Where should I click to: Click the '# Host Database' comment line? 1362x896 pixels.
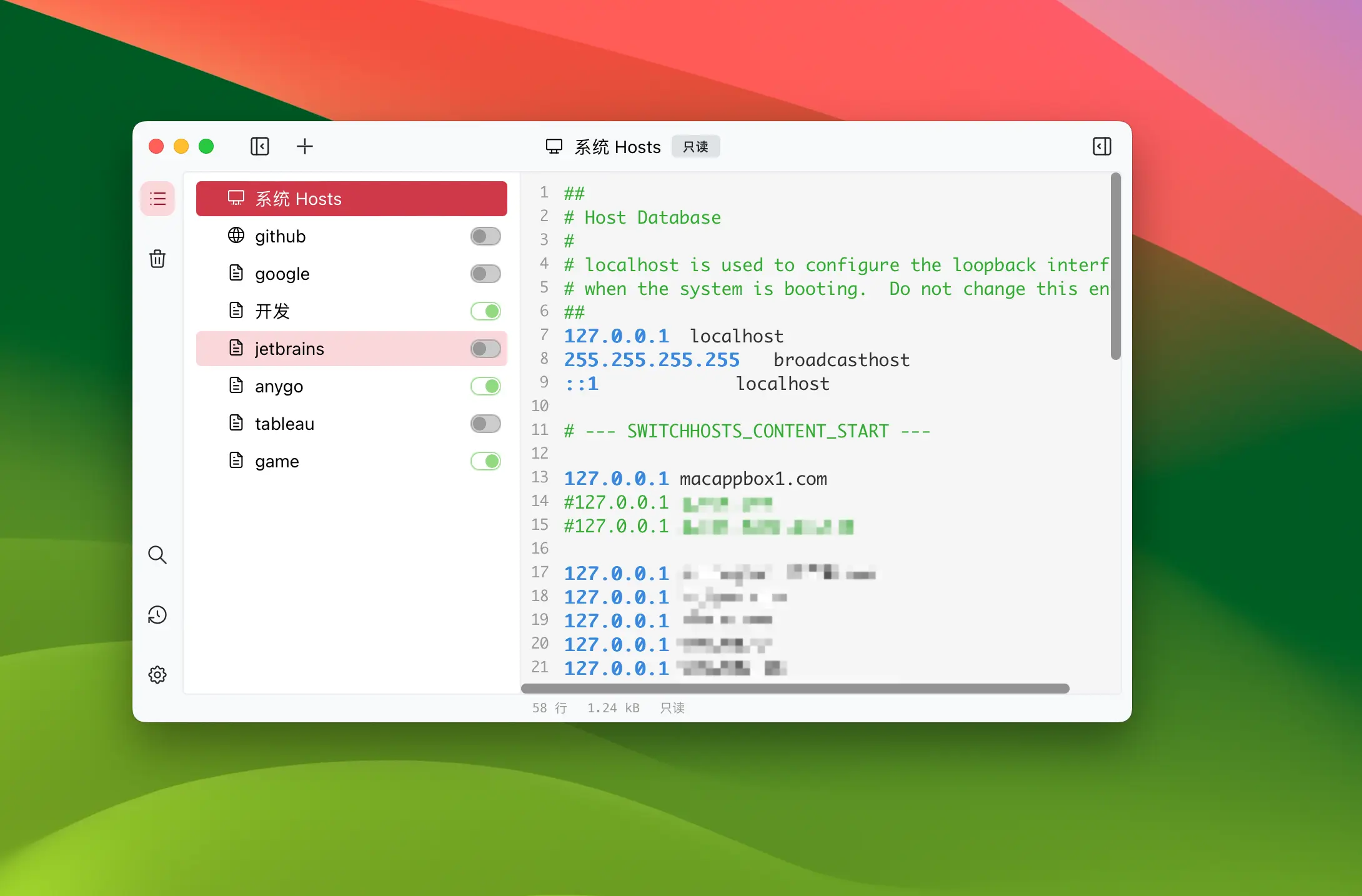coord(642,217)
